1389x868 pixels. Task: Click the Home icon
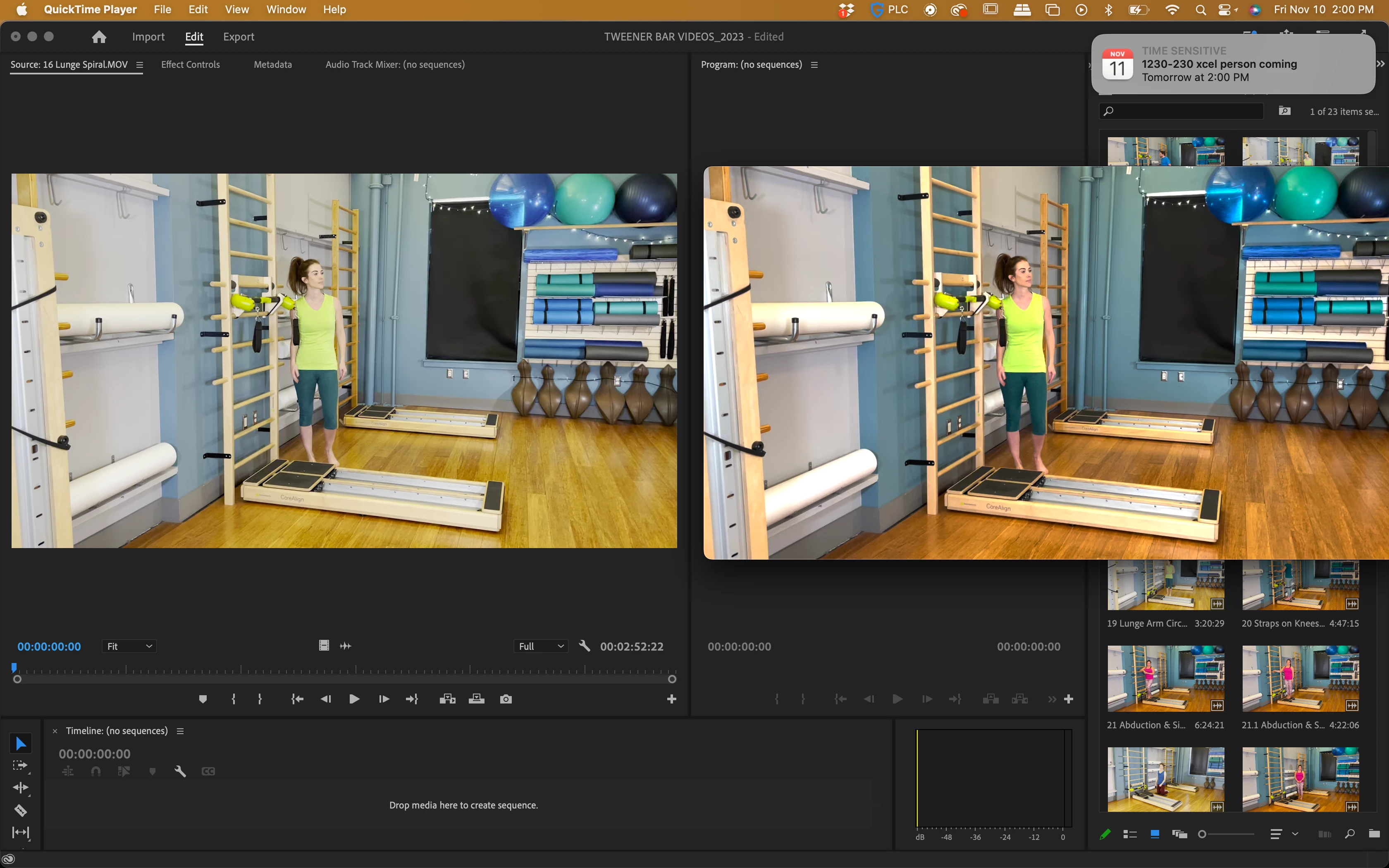(x=99, y=37)
